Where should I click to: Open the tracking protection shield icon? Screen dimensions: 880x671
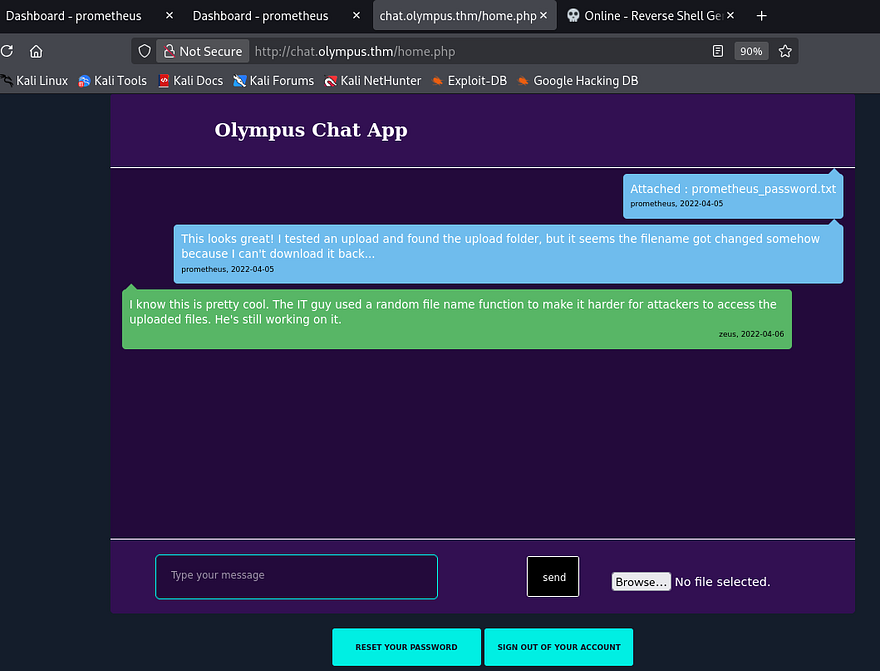(x=145, y=51)
